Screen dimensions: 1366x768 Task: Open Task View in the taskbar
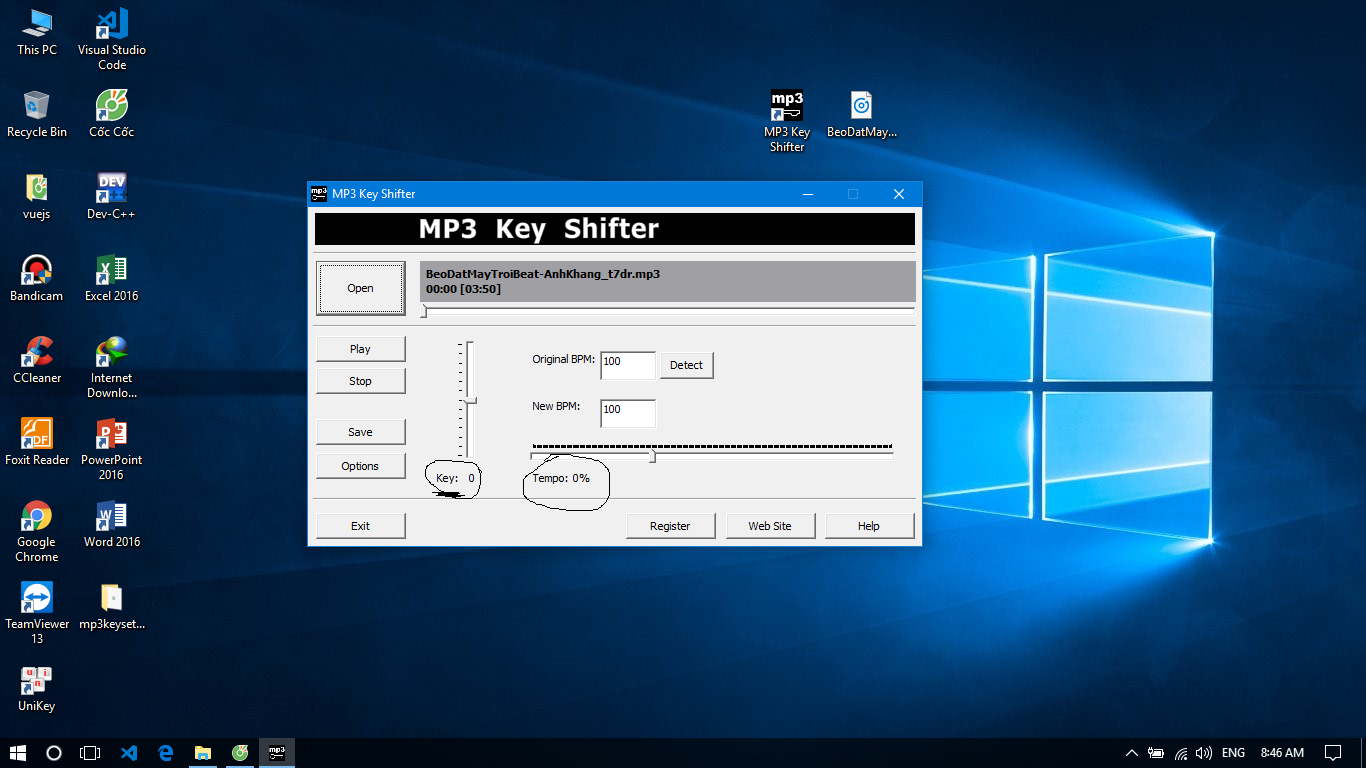click(90, 753)
